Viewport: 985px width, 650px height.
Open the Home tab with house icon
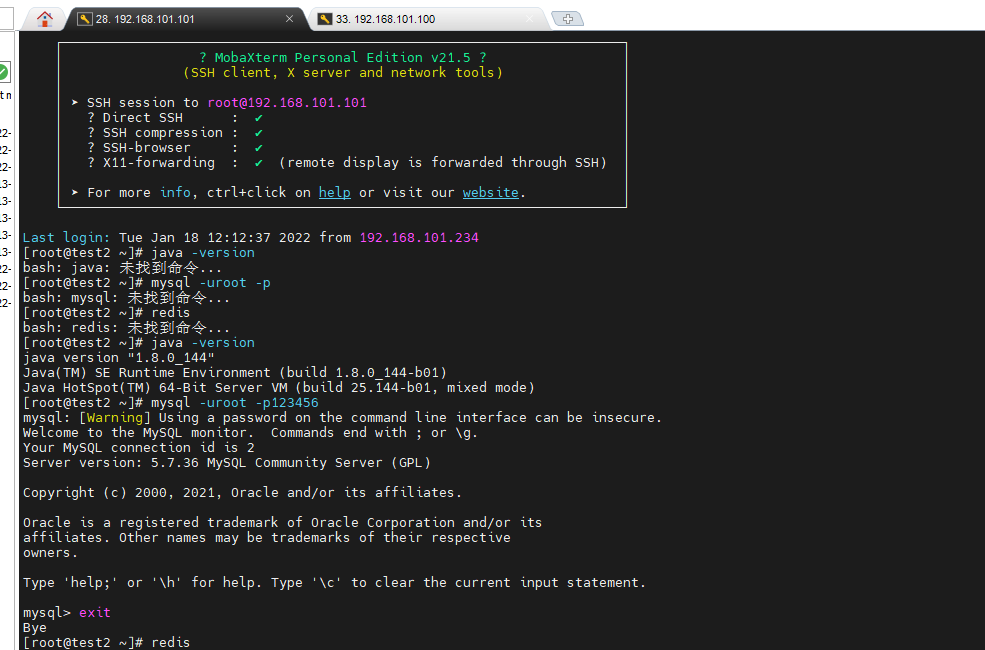45,19
